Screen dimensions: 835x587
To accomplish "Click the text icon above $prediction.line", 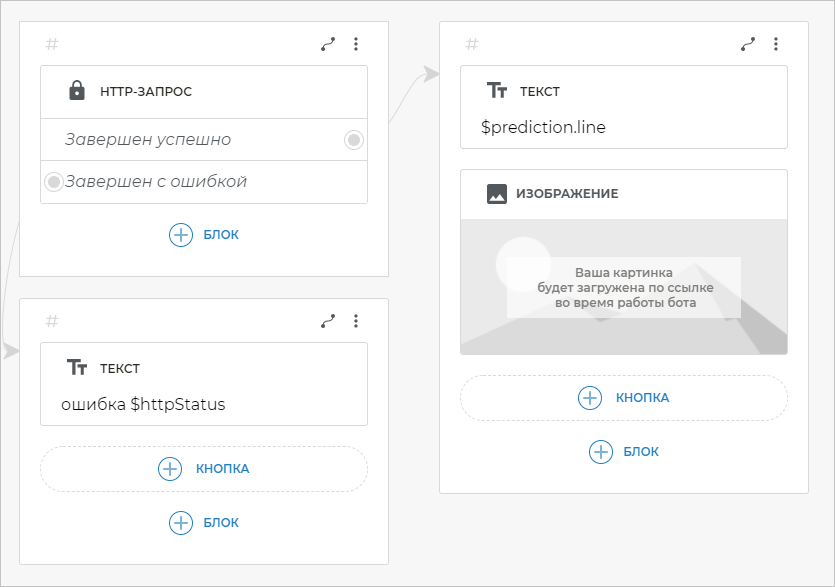I will tap(496, 91).
